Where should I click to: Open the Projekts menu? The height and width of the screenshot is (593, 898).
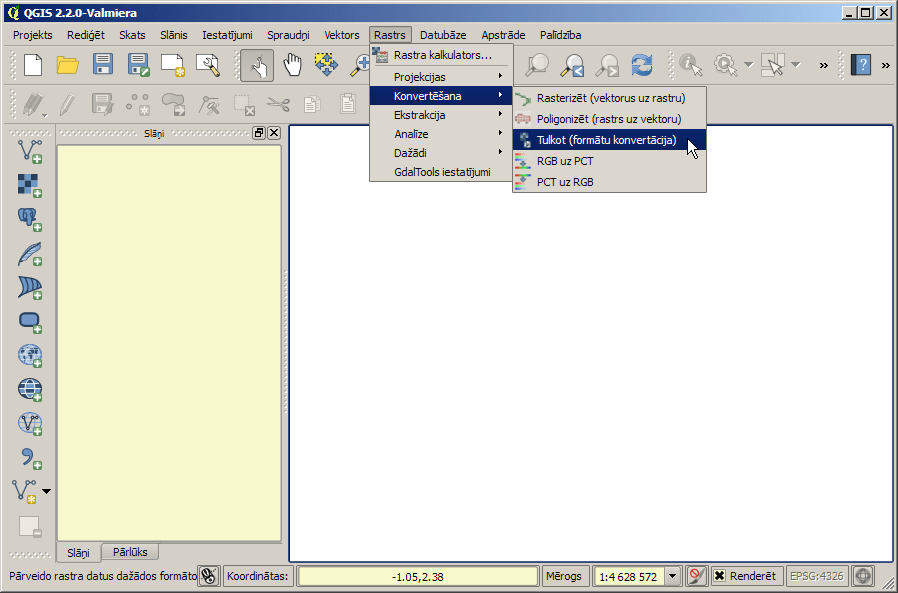pyautogui.click(x=33, y=35)
